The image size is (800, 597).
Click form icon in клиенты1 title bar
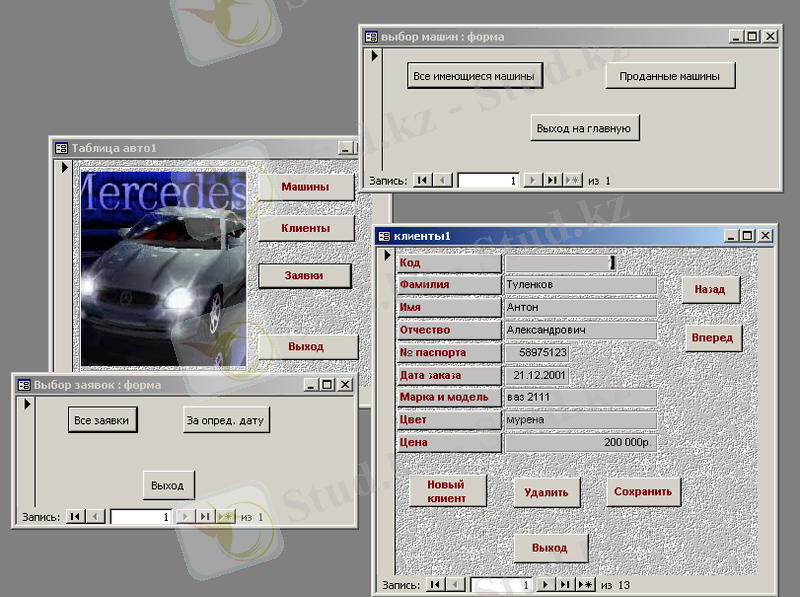(x=384, y=236)
